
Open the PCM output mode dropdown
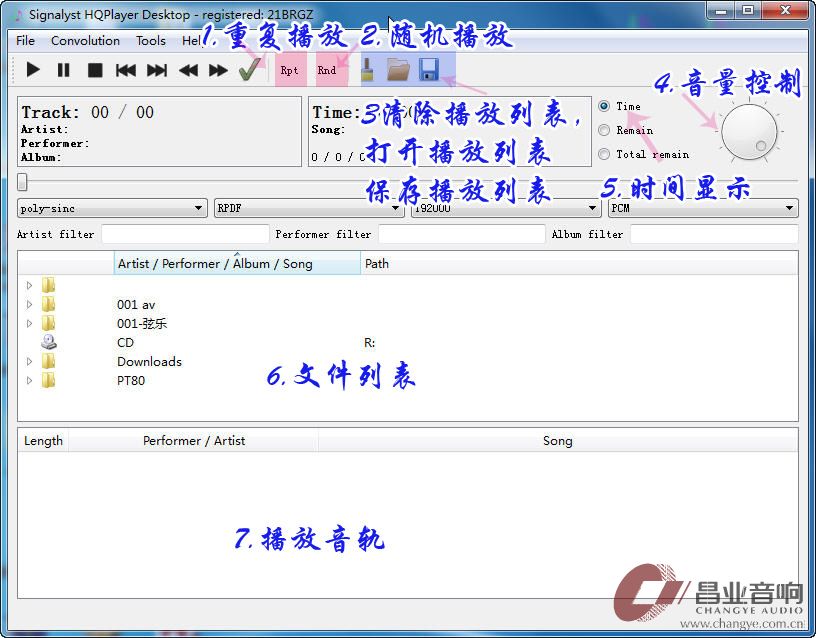(x=703, y=208)
